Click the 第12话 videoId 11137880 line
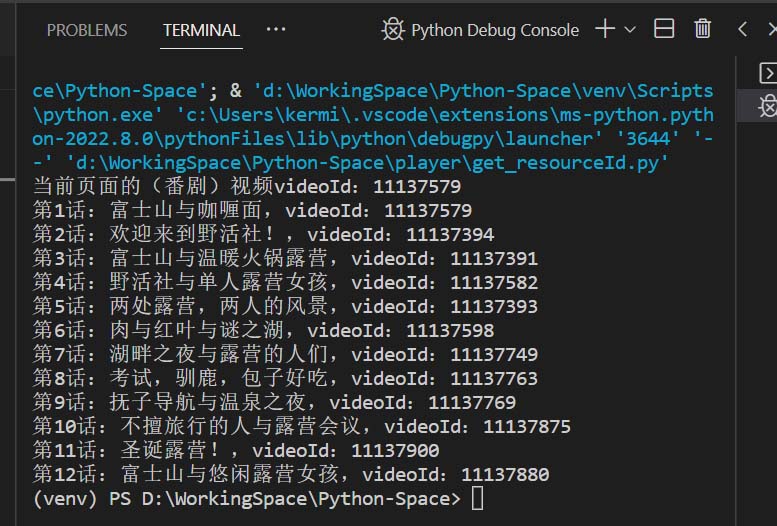The height and width of the screenshot is (526, 777). pos(291,474)
